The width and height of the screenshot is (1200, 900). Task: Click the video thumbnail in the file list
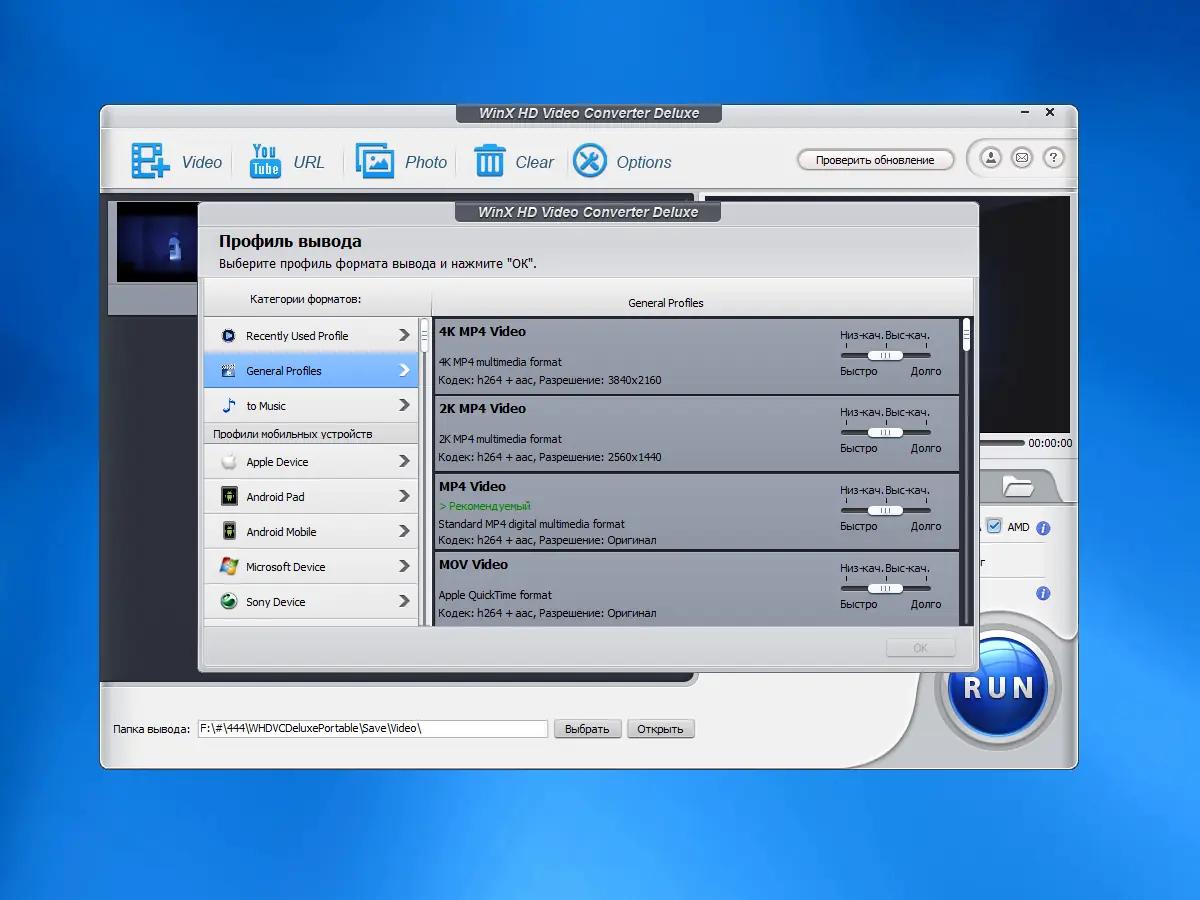pyautogui.click(x=158, y=242)
